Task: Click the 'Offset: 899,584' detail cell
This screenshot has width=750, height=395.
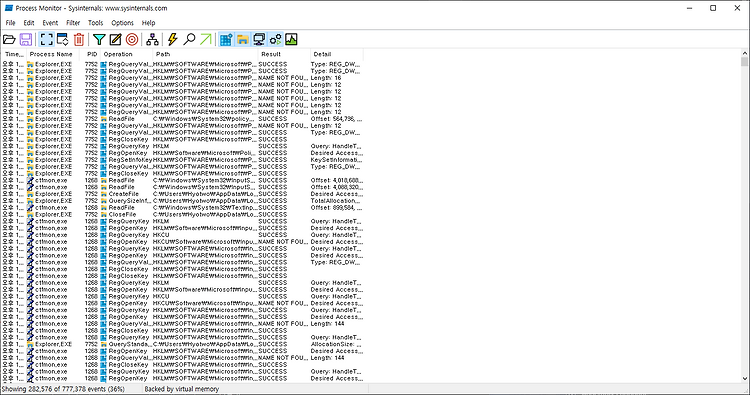Action: tap(337, 208)
